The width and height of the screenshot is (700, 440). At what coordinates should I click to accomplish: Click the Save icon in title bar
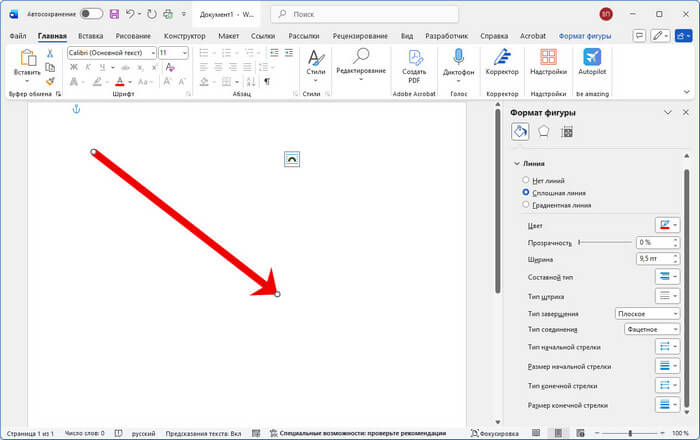click(114, 14)
